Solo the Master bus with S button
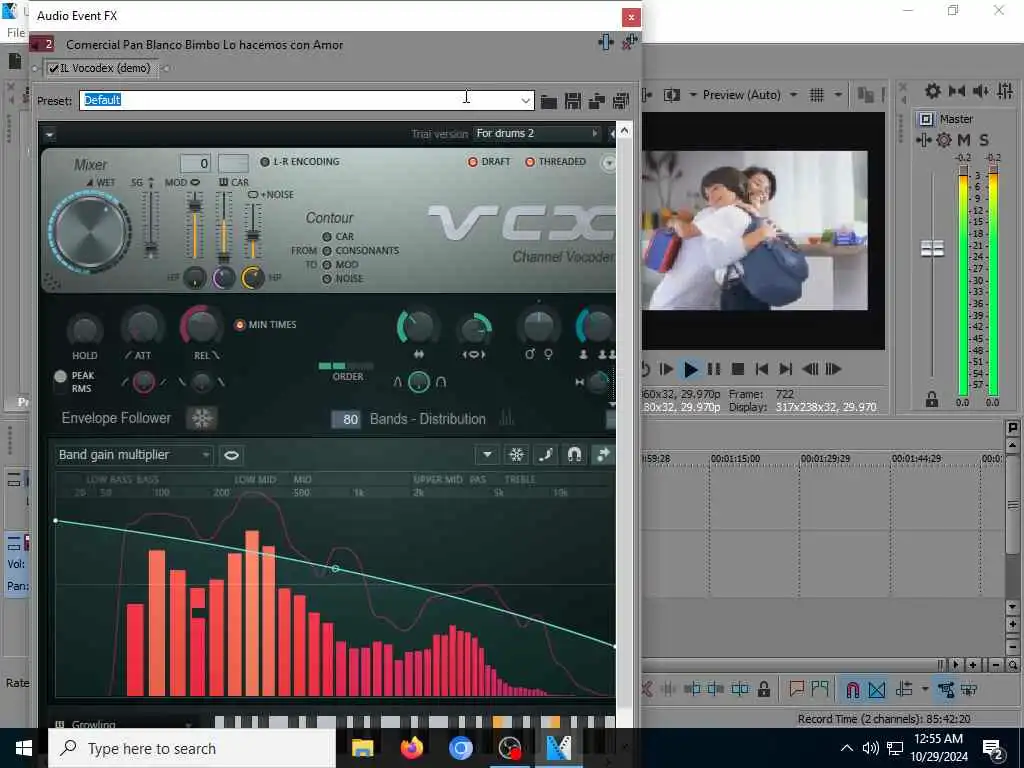Viewport: 1024px width, 768px height. tap(984, 140)
